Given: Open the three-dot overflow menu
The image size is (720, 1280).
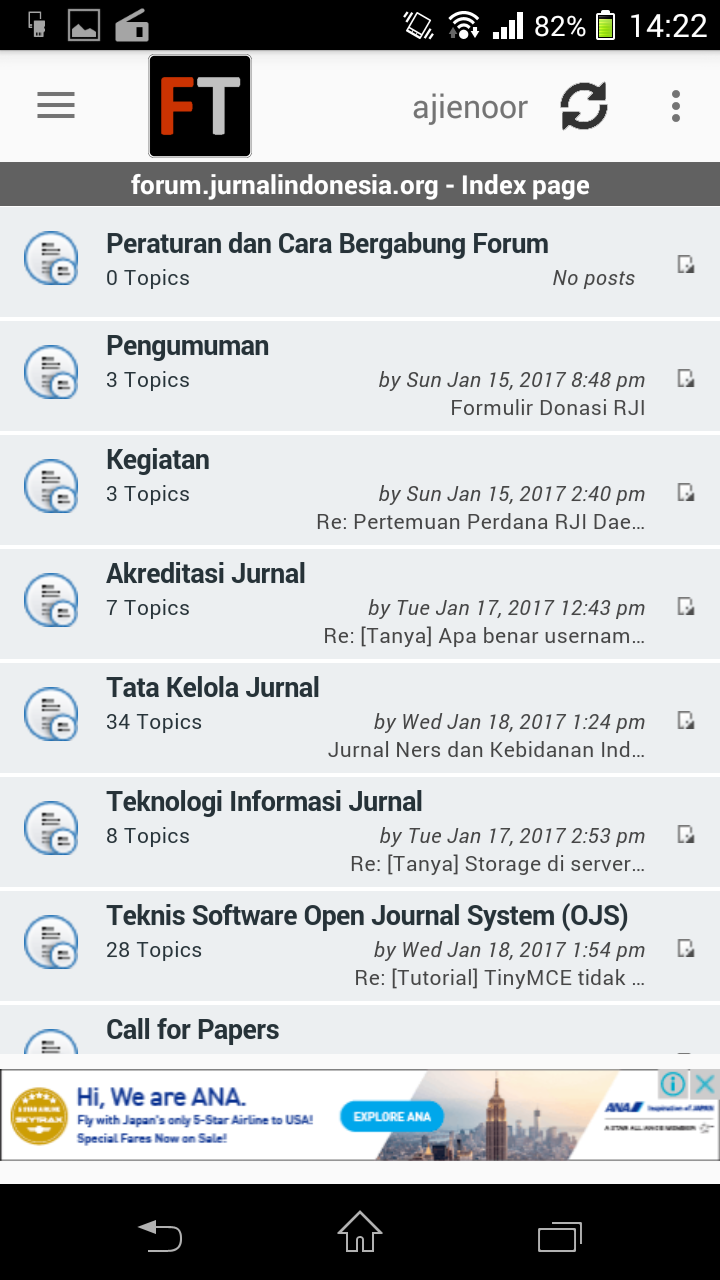Looking at the screenshot, I should click(676, 106).
